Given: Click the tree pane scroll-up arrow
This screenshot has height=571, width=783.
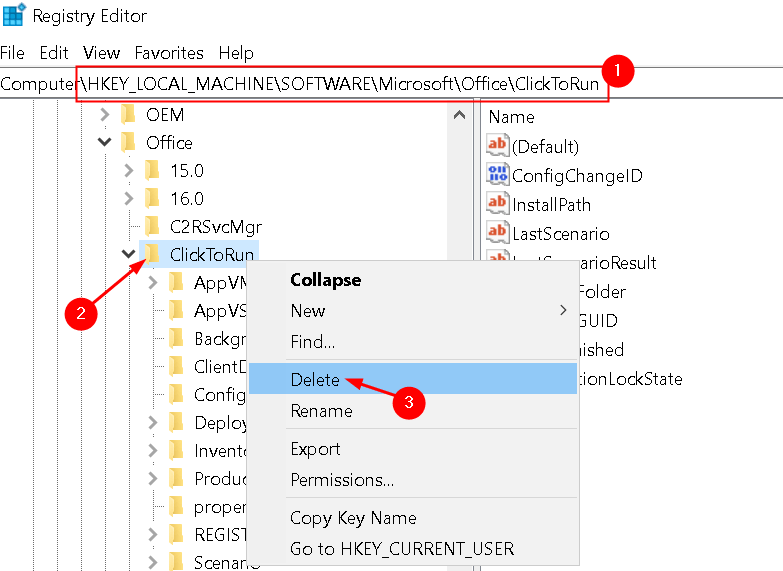Looking at the screenshot, I should (459, 115).
